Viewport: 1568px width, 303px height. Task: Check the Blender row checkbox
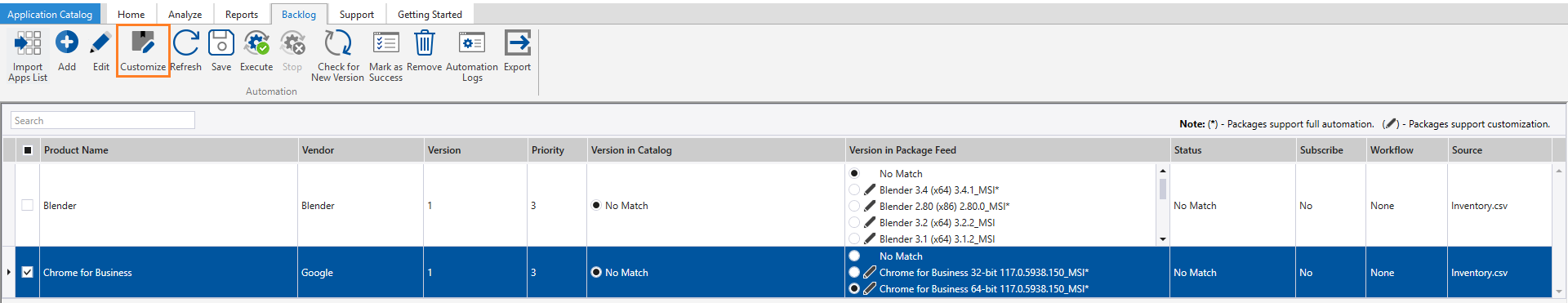28,205
